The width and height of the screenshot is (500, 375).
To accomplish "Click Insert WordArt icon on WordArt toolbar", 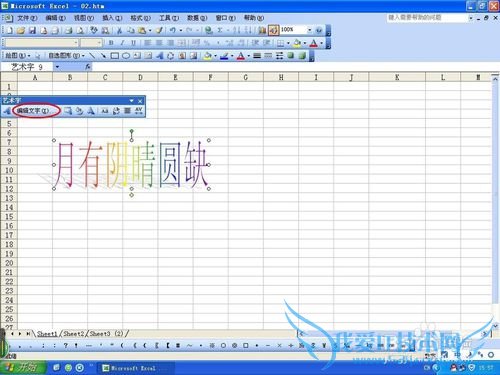I will coord(7,111).
